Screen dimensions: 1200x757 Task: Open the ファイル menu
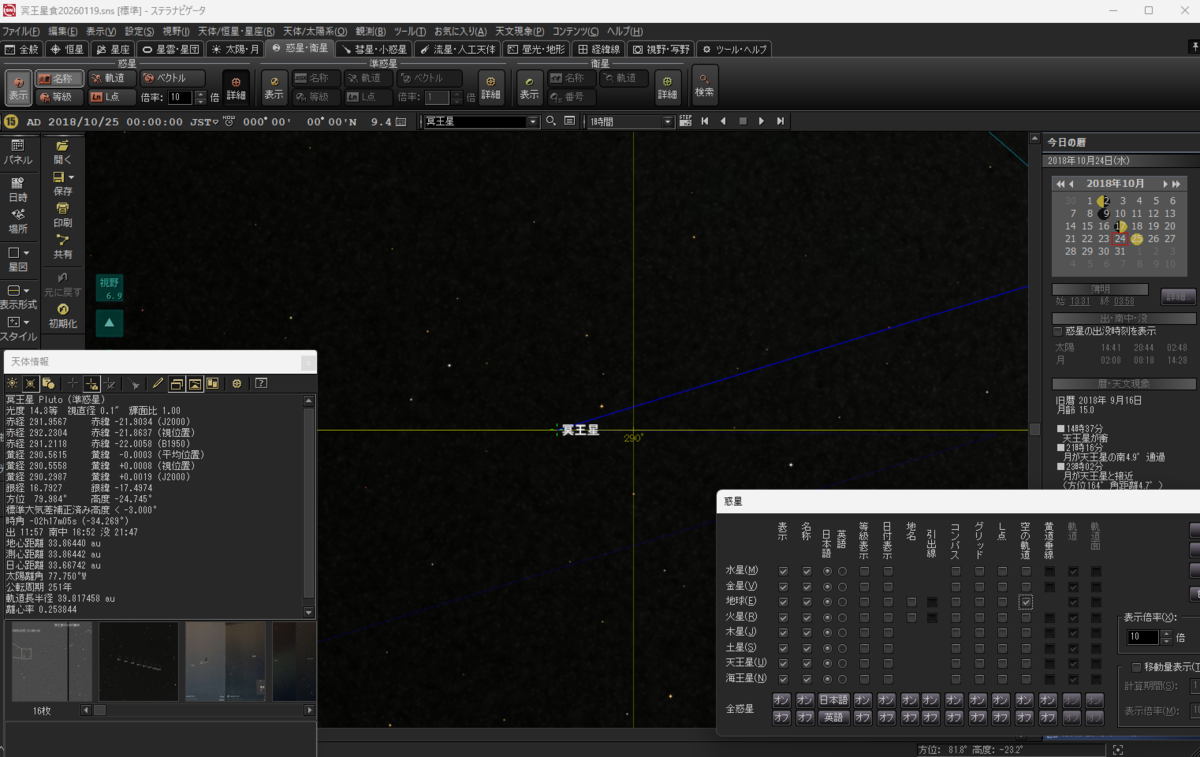(x=20, y=32)
